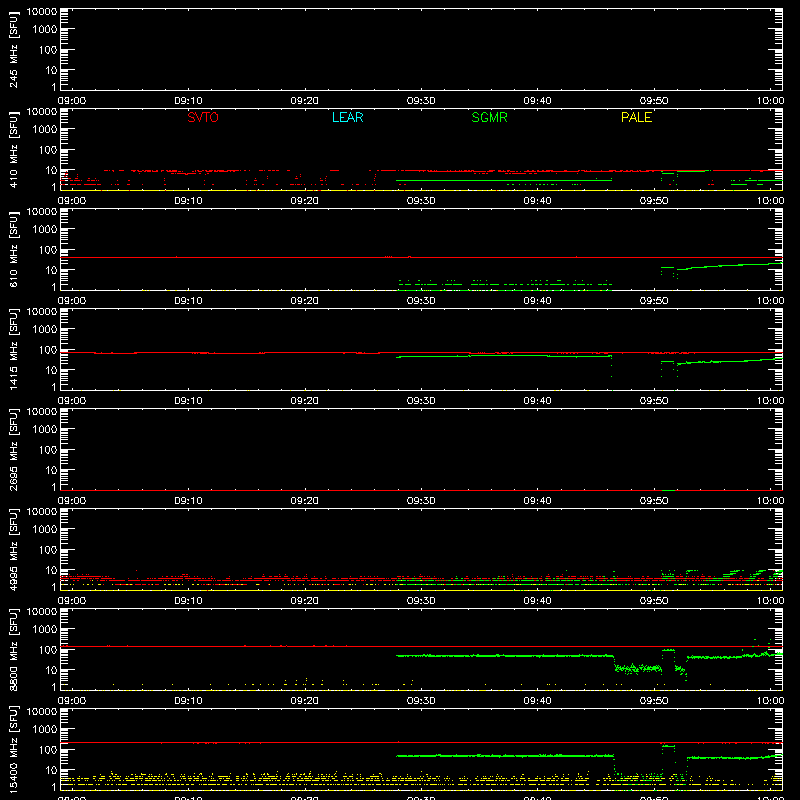Select the '1415 MHz [SFU]' axis title

(13, 349)
